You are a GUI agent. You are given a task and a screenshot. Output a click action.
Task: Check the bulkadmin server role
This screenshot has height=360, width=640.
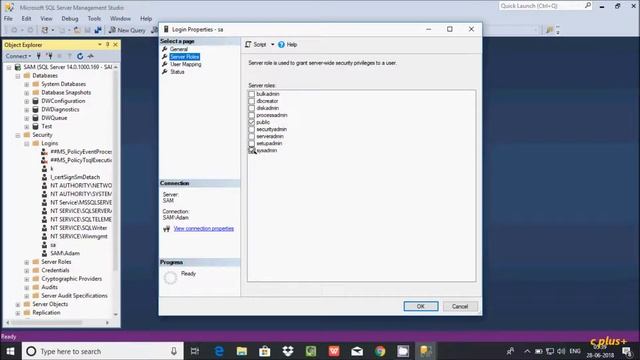click(x=251, y=94)
